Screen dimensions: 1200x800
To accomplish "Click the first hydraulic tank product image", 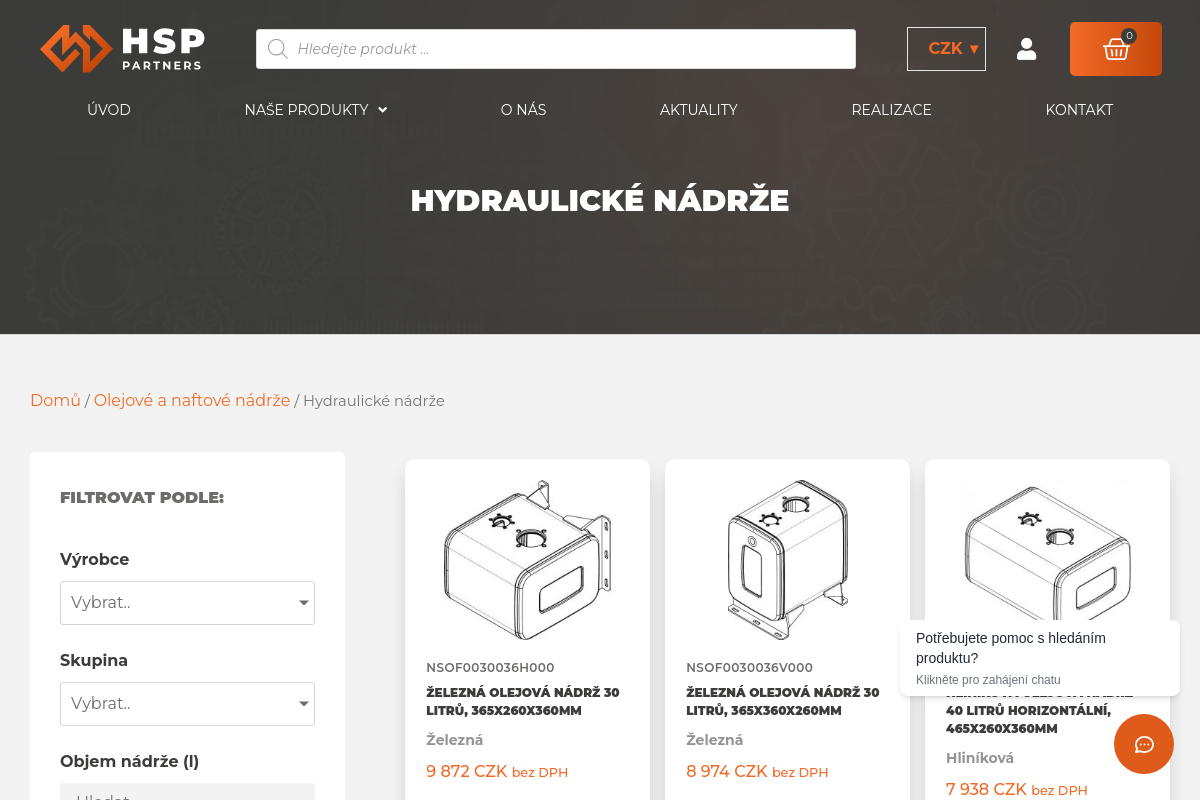I will (x=527, y=560).
